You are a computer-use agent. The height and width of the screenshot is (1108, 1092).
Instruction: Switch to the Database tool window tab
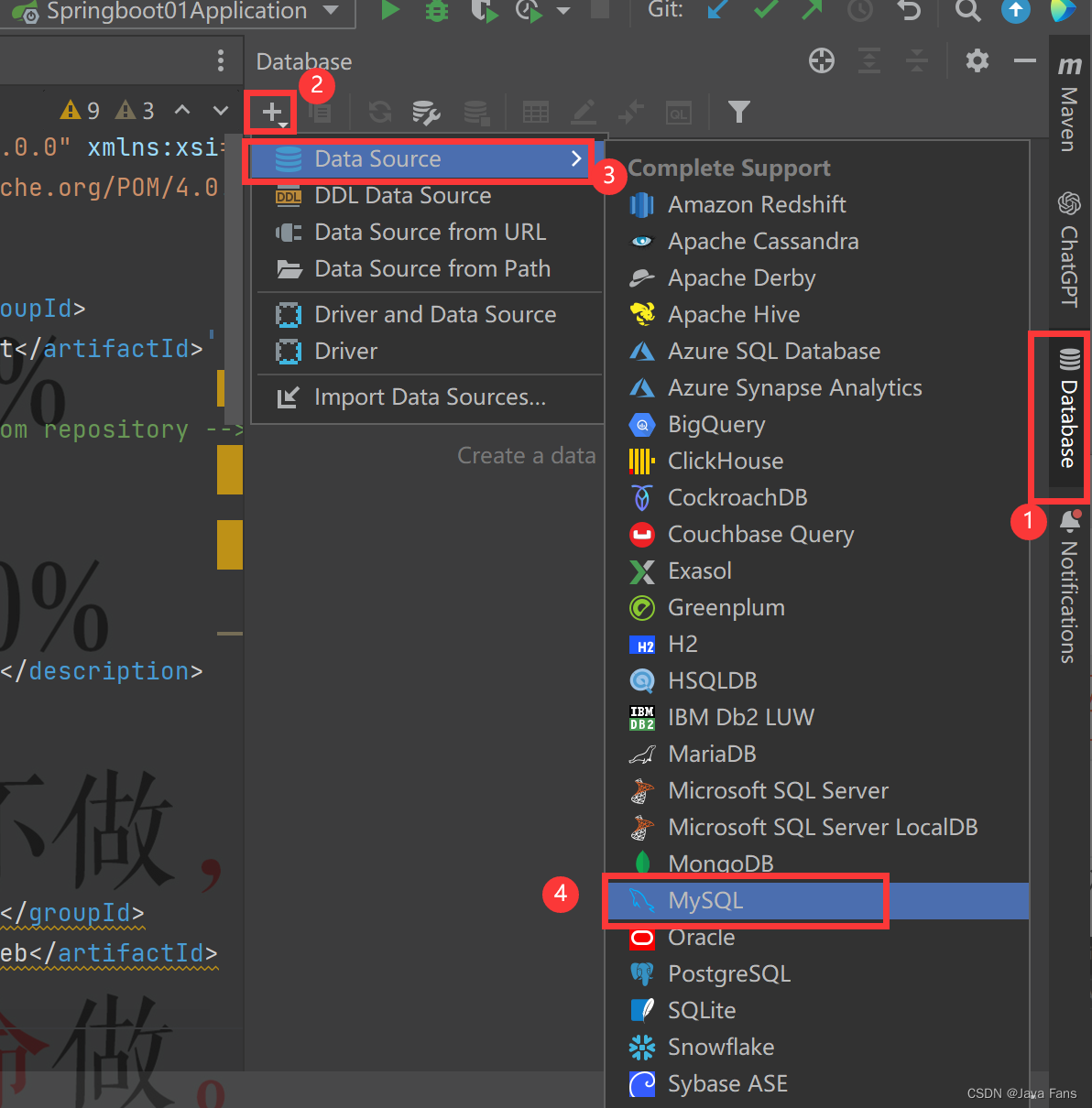point(1069,407)
